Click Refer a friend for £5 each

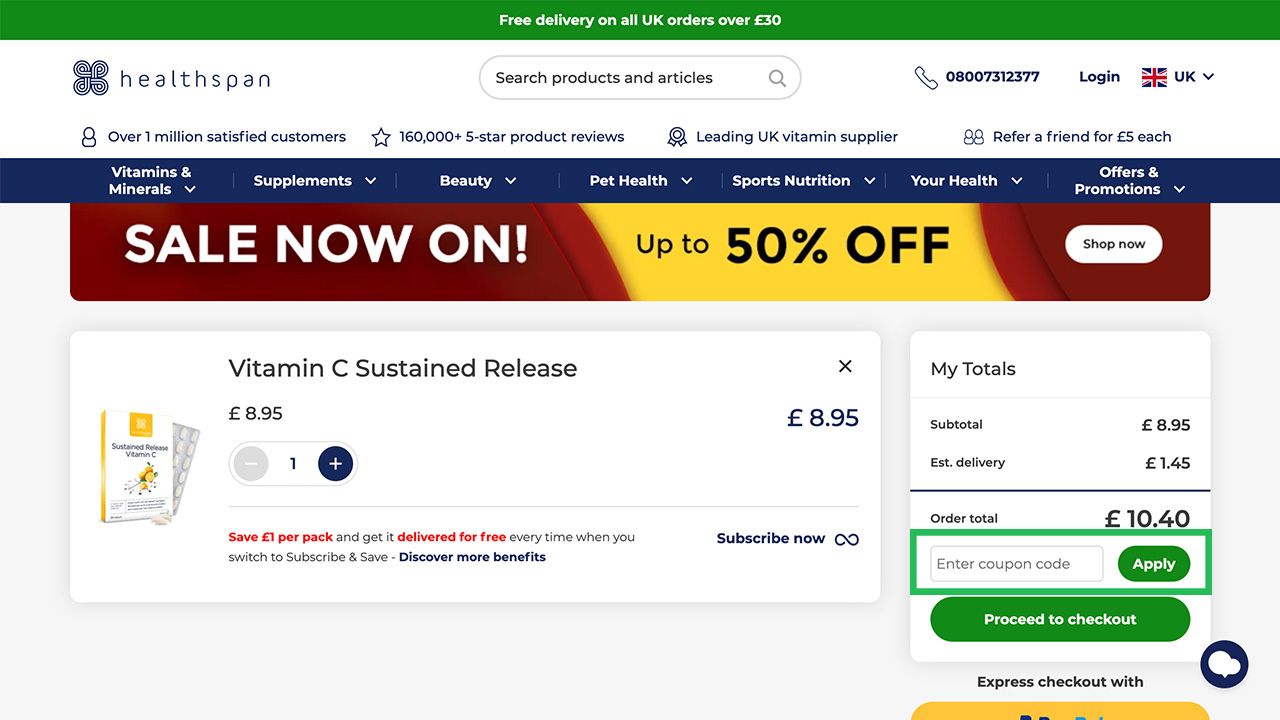point(1082,137)
